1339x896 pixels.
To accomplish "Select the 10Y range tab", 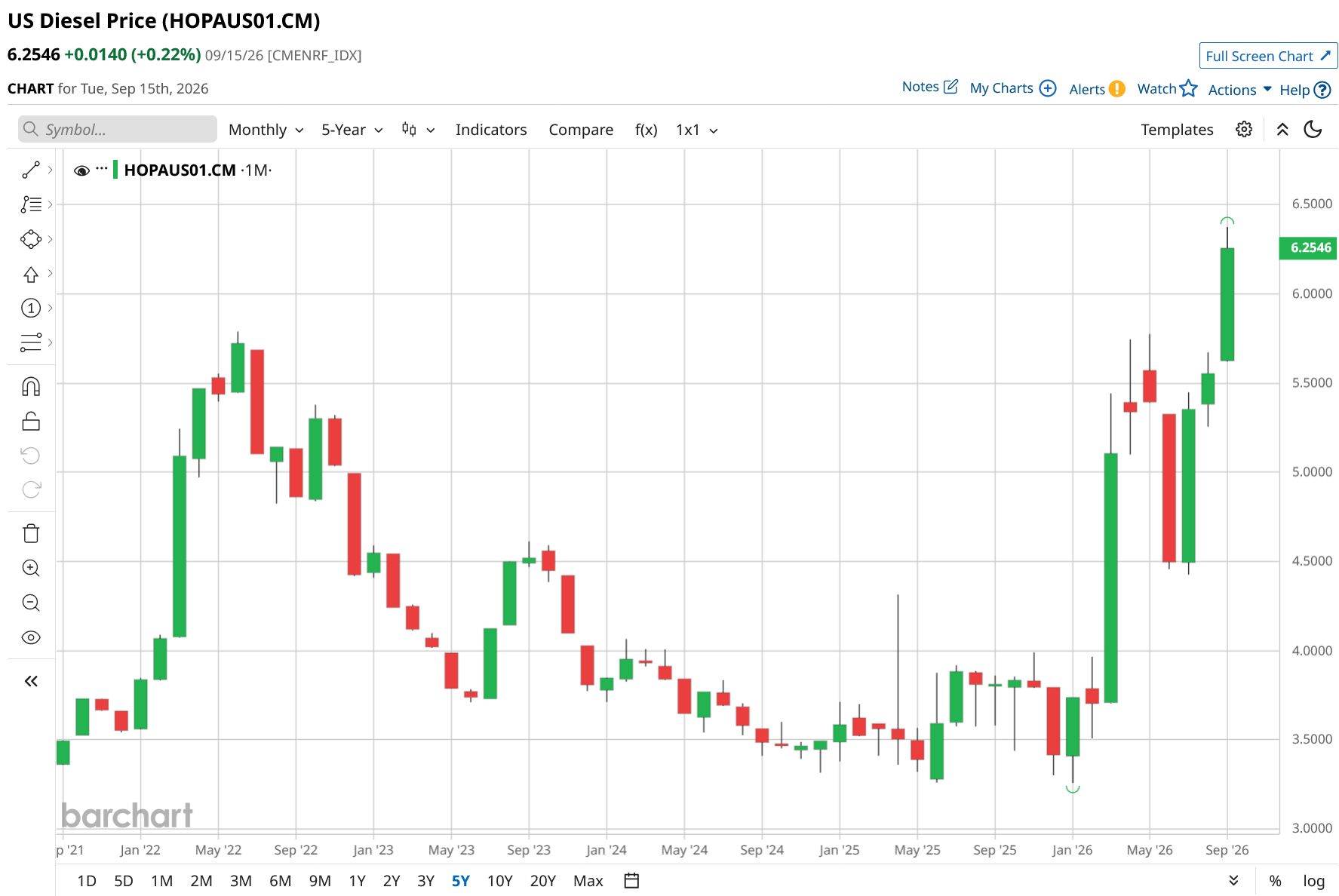I will point(499,881).
